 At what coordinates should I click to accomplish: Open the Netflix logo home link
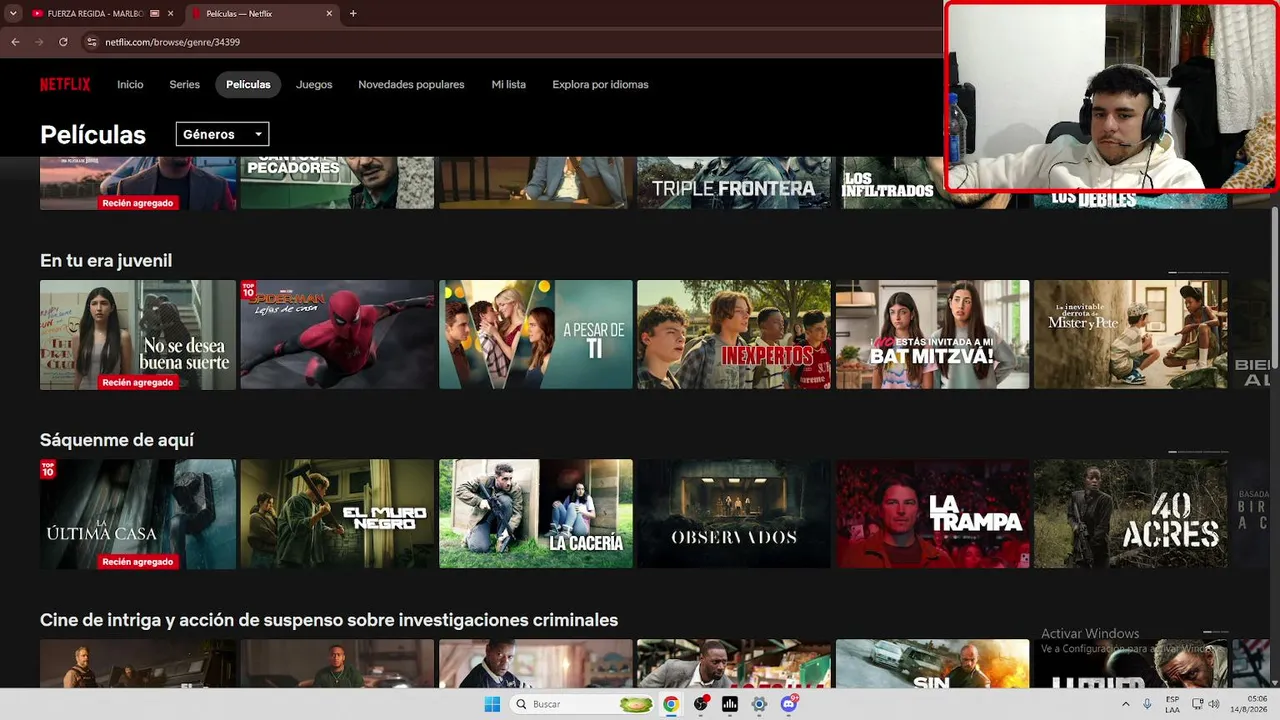point(65,85)
